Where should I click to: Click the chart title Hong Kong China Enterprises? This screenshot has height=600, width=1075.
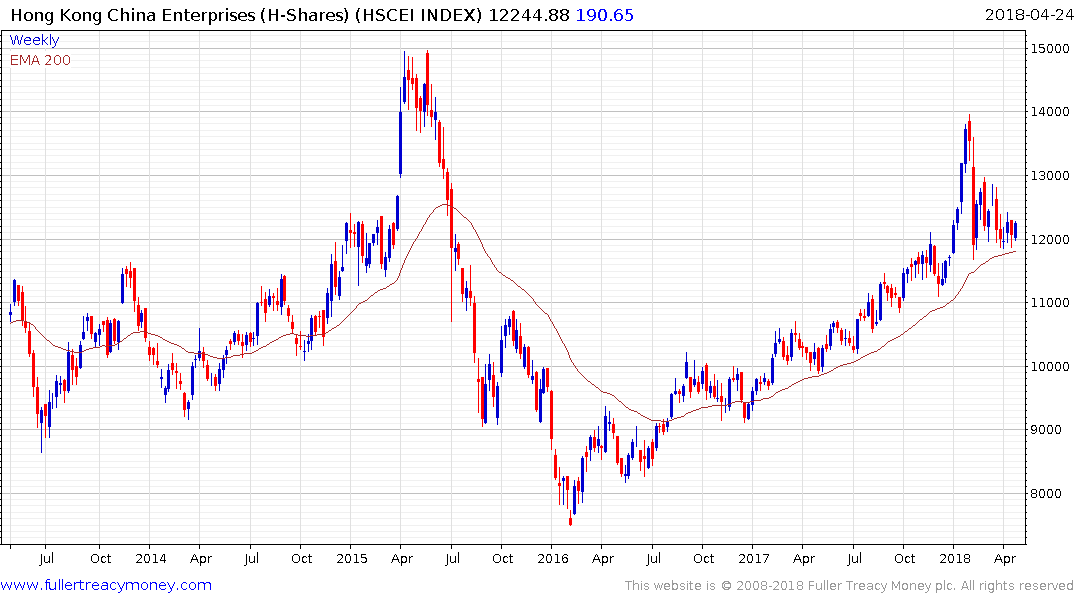(x=245, y=15)
